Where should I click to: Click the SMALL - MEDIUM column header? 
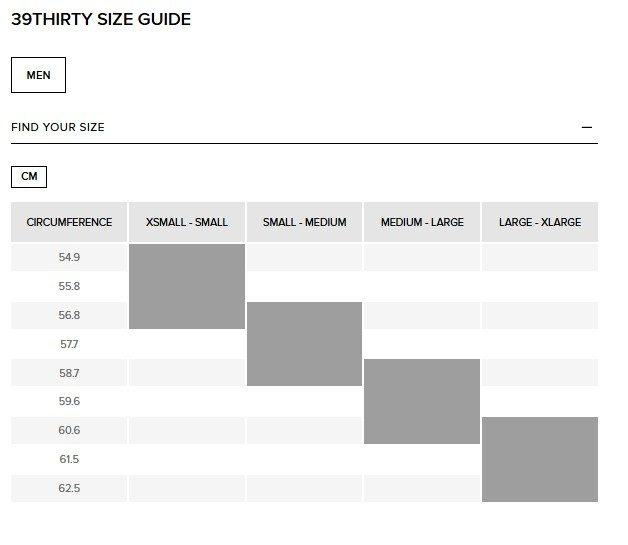point(304,222)
